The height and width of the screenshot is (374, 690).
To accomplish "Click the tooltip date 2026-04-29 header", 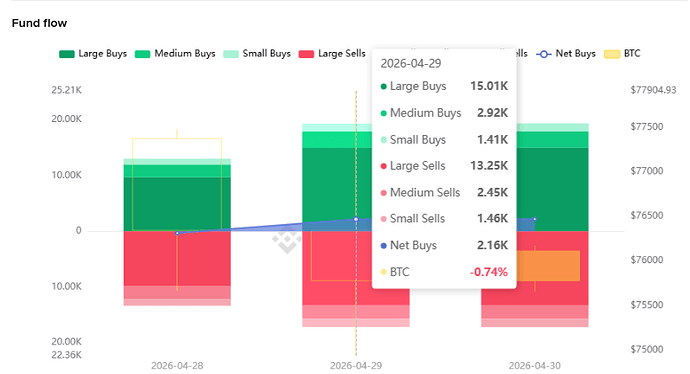I will (x=411, y=64).
